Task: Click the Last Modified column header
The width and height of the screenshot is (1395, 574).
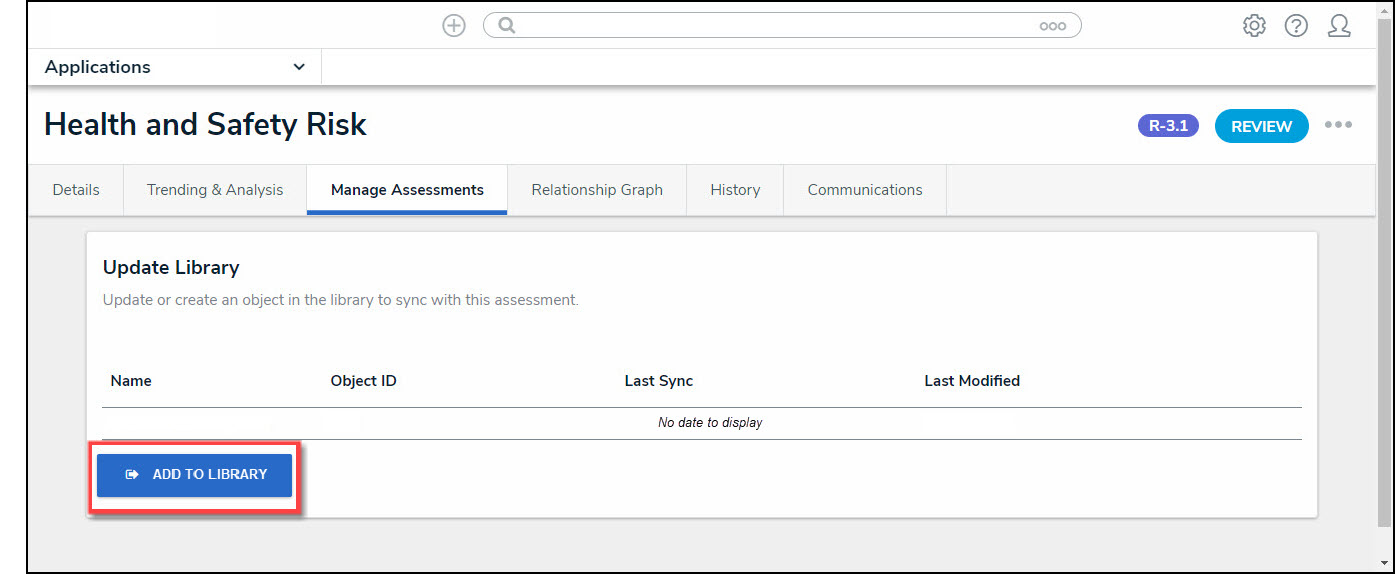Action: click(x=972, y=381)
